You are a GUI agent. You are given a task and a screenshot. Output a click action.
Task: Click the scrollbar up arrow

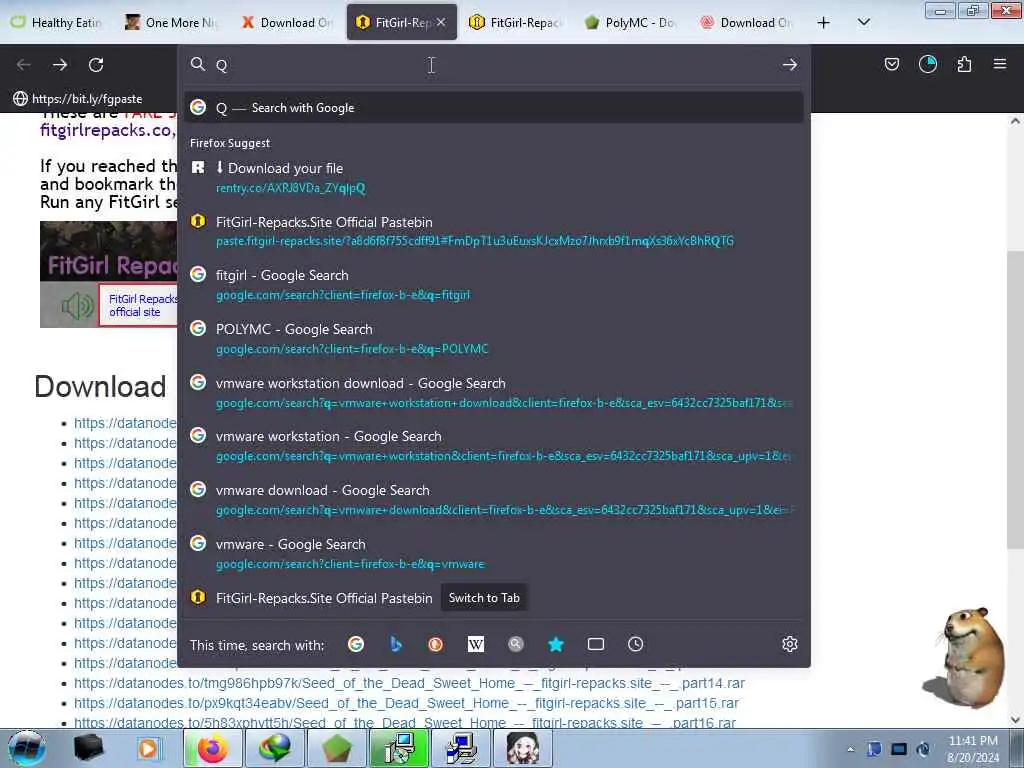1015,121
